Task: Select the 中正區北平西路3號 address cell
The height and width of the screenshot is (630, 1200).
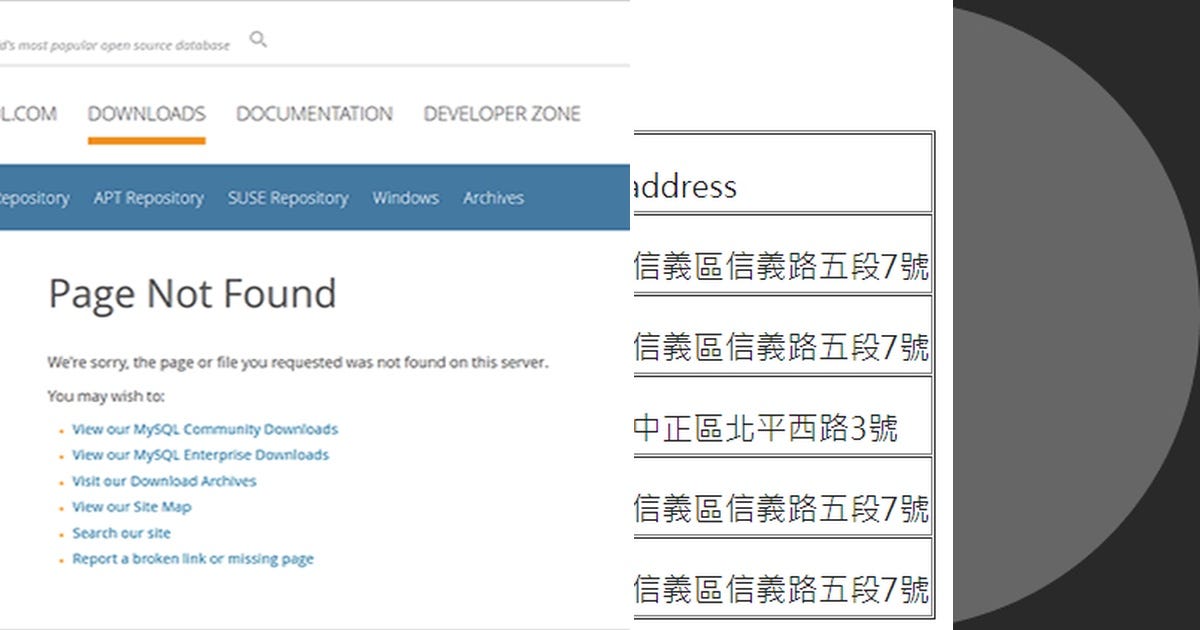Action: (x=783, y=427)
